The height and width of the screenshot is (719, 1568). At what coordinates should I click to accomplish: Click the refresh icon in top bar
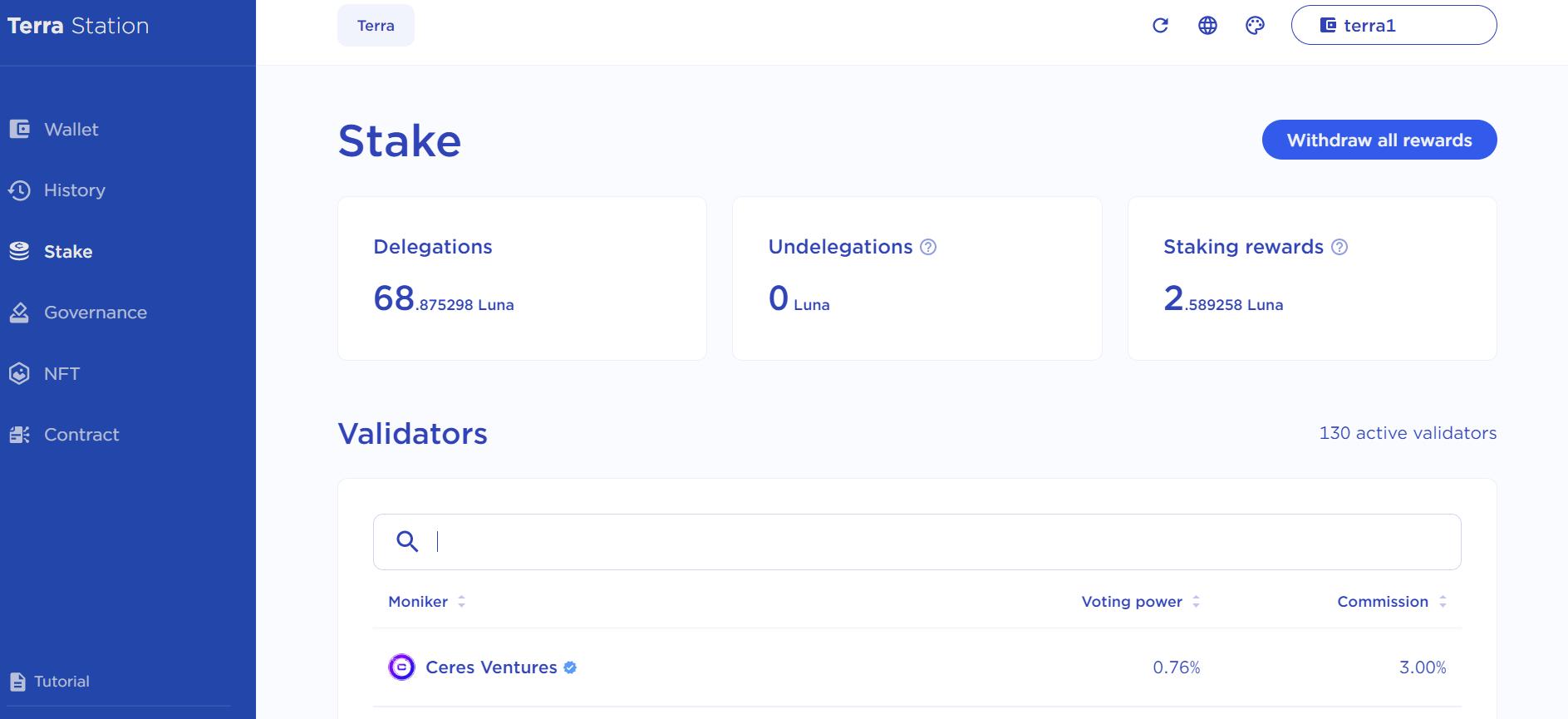[x=1160, y=26]
